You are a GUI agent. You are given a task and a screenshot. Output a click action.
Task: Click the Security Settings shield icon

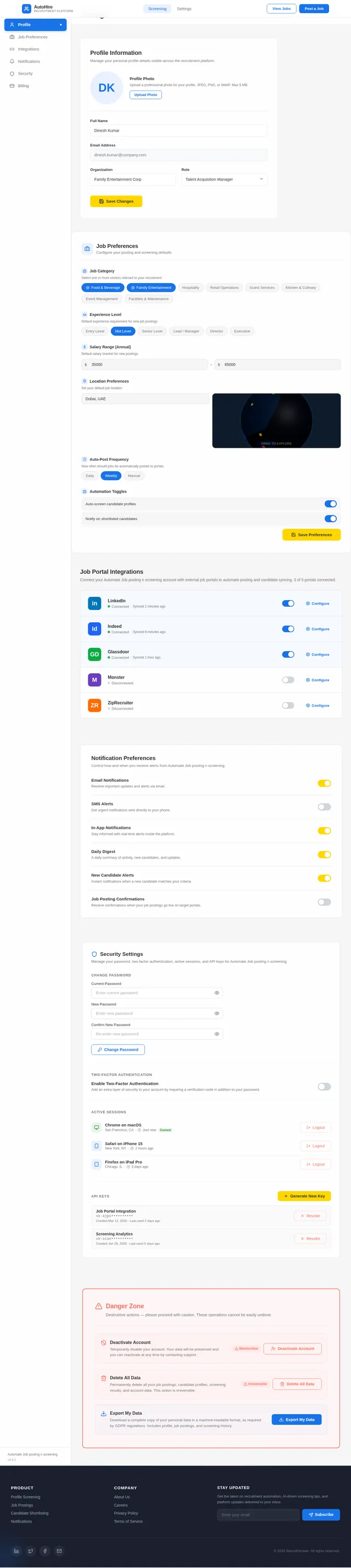coord(94,954)
